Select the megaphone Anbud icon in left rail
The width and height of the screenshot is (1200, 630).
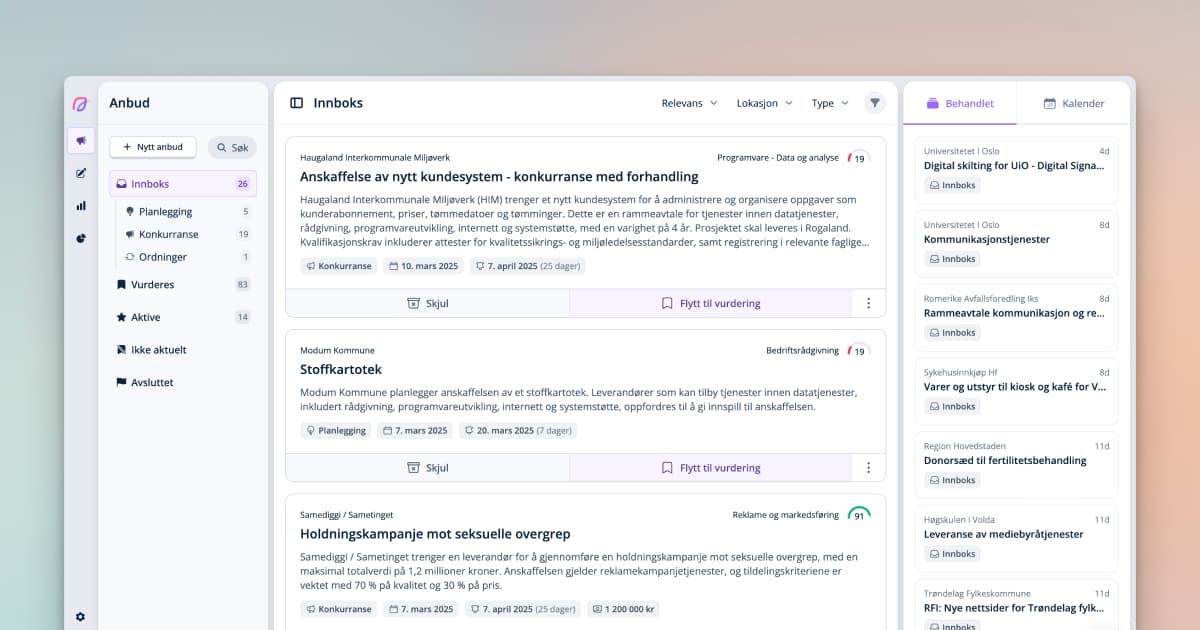coord(80,141)
